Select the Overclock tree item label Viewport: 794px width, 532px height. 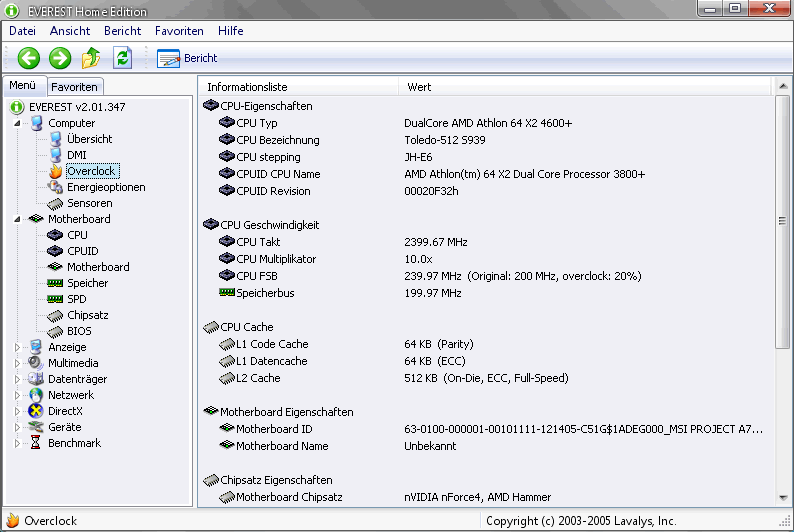coord(91,171)
